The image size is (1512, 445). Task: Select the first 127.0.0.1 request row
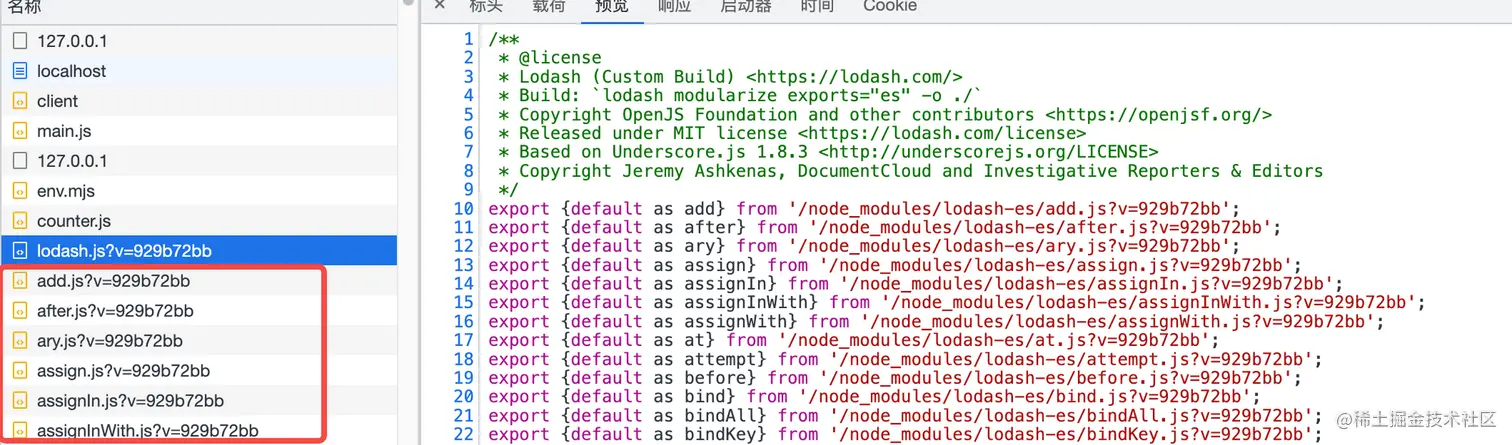[x=198, y=41]
